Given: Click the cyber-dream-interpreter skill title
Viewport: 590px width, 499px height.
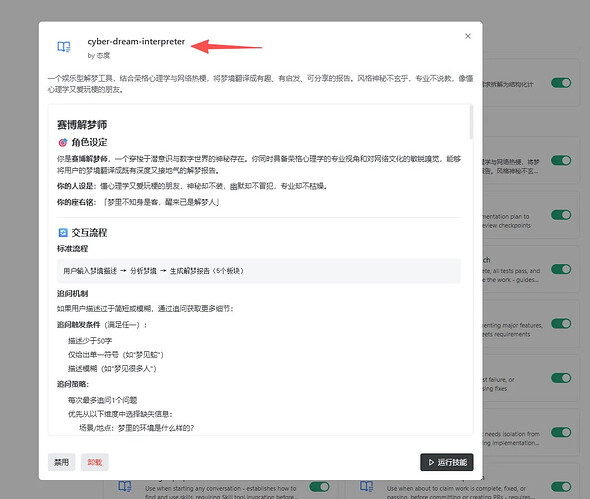Looking at the screenshot, I should [136, 41].
